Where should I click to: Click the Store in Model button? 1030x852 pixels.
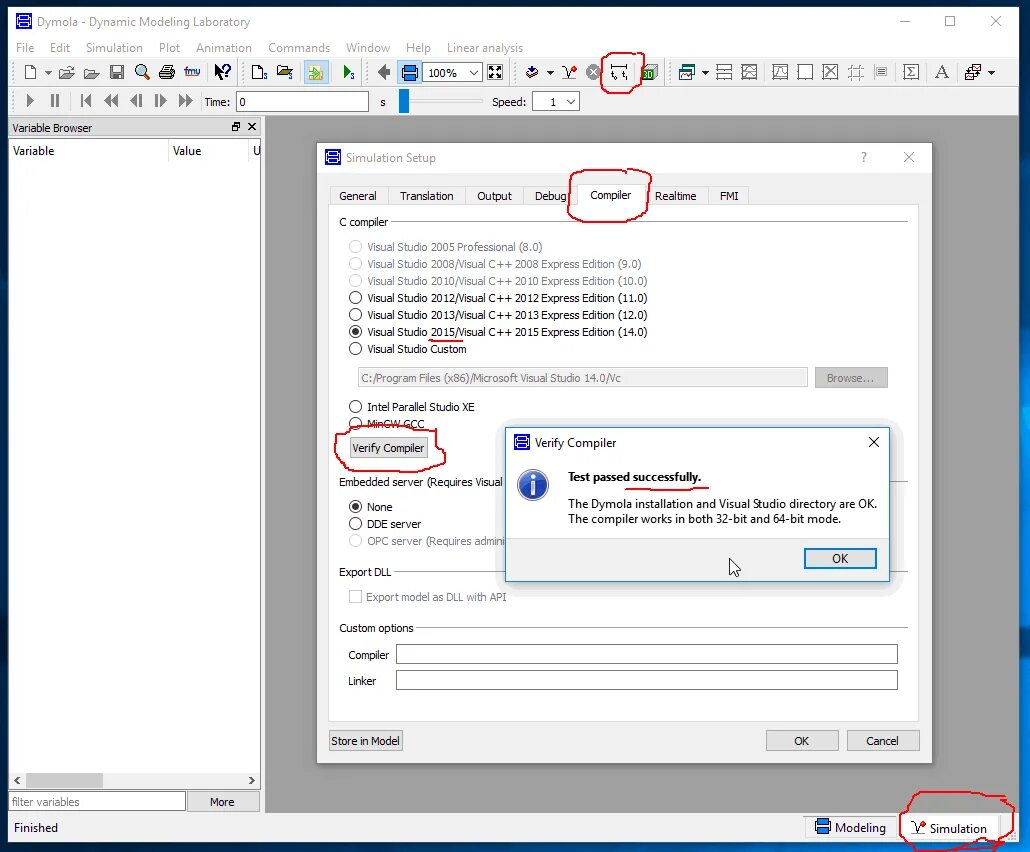(365, 740)
